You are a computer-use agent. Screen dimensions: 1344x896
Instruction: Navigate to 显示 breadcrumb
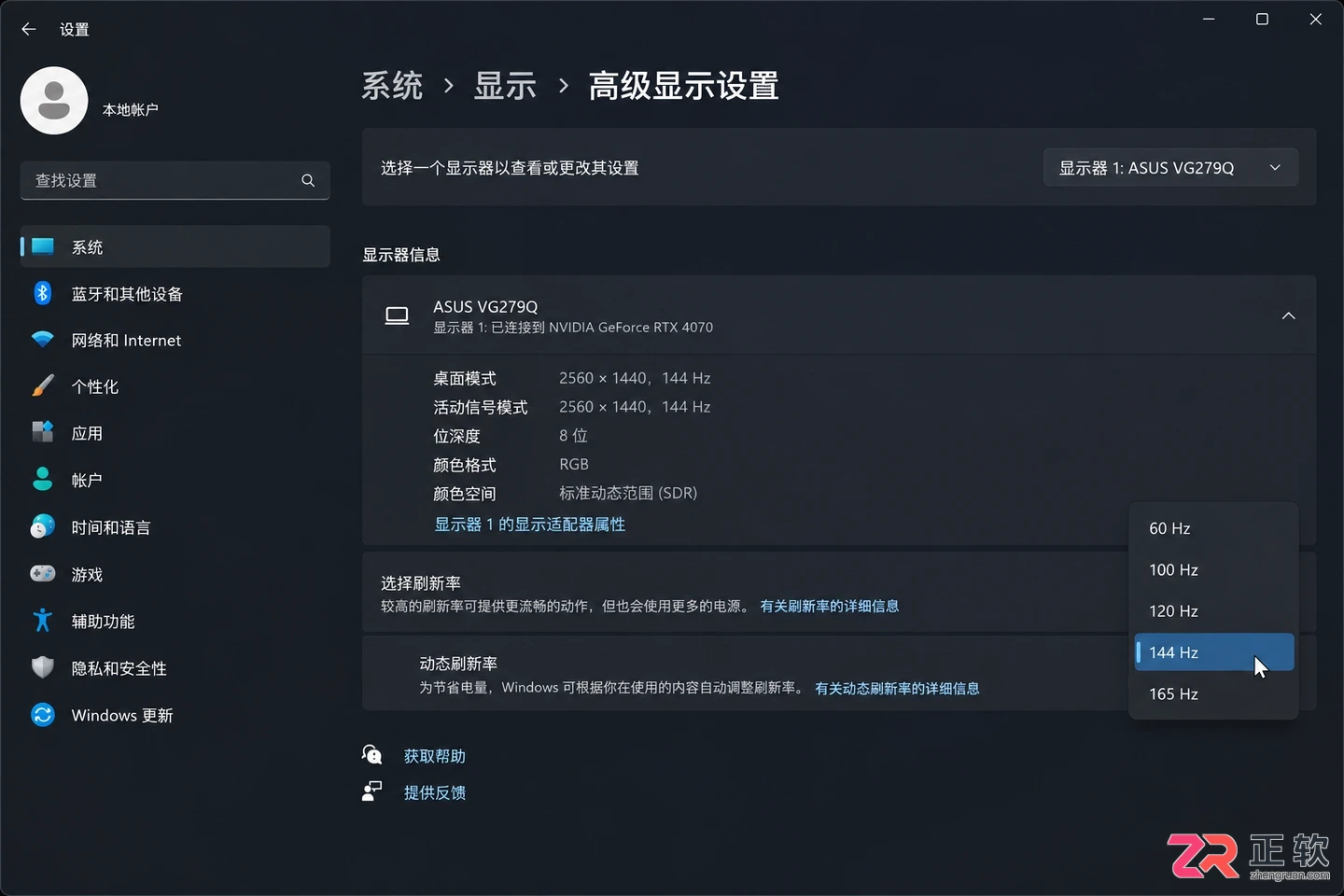click(505, 86)
